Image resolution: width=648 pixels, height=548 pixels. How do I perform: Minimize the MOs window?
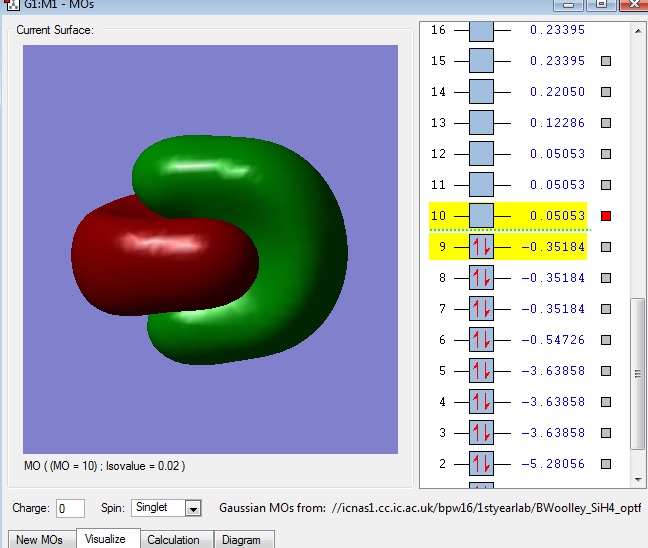[569, 5]
